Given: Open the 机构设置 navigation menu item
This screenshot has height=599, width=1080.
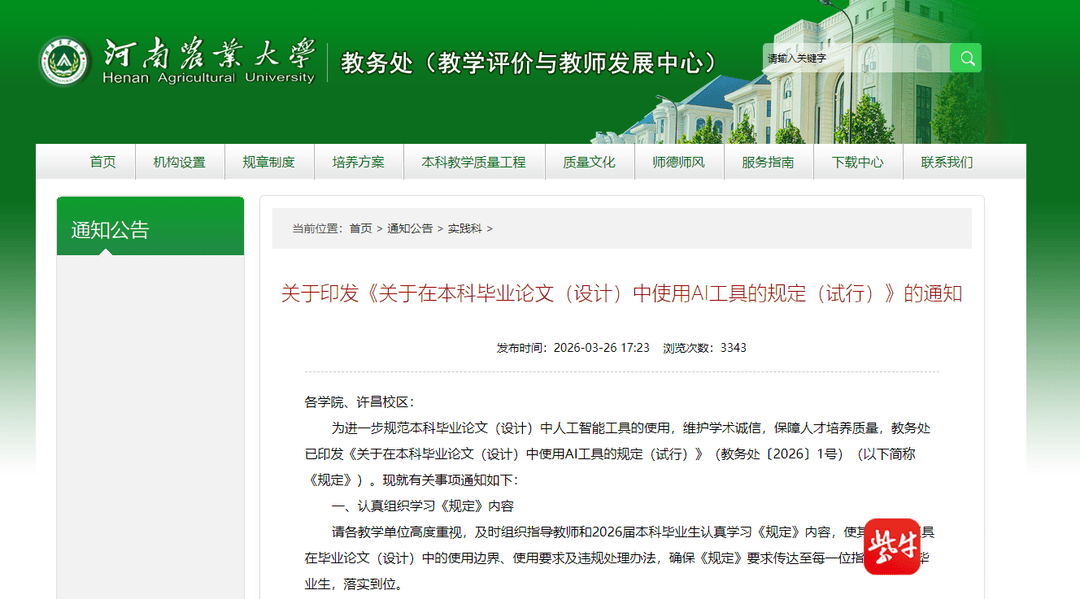Looking at the screenshot, I should [179, 161].
